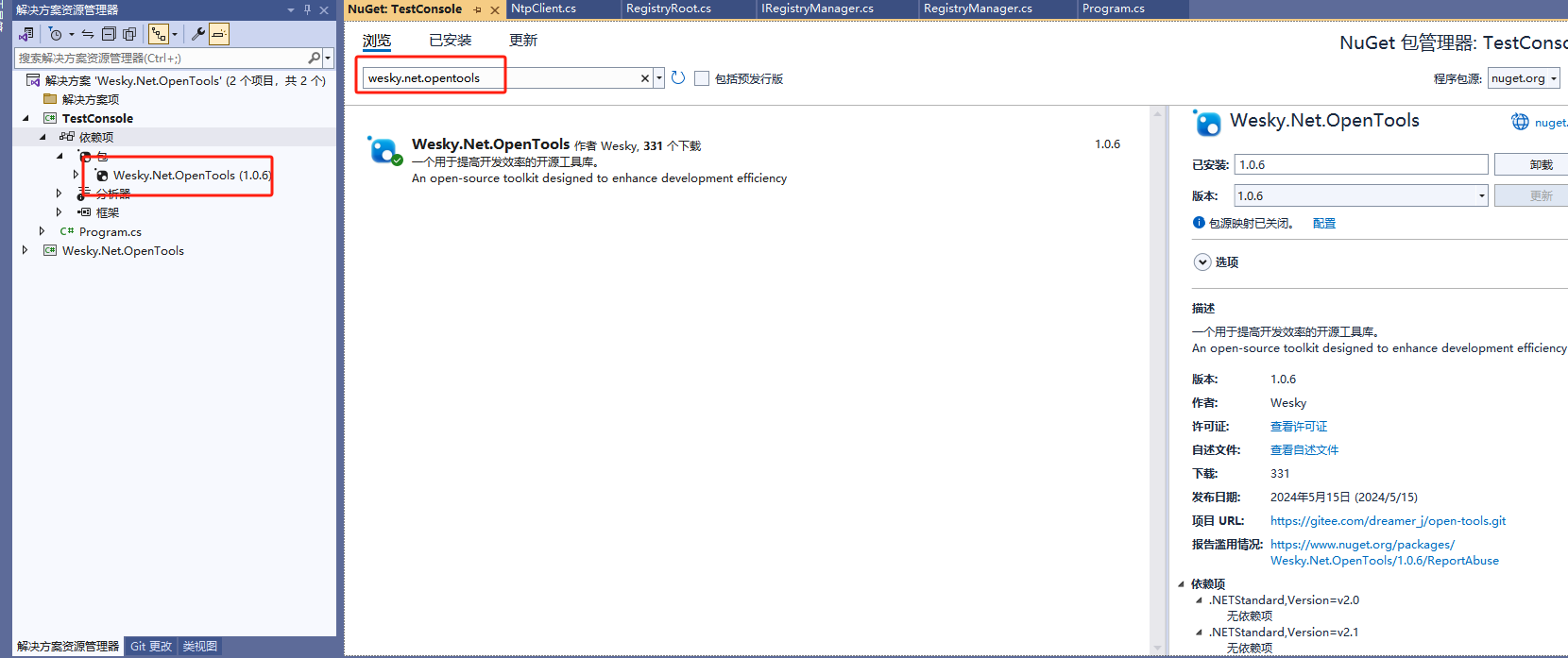Close the Solution Explorer panel
Image resolution: width=1568 pixels, height=658 pixels.
[x=324, y=9]
